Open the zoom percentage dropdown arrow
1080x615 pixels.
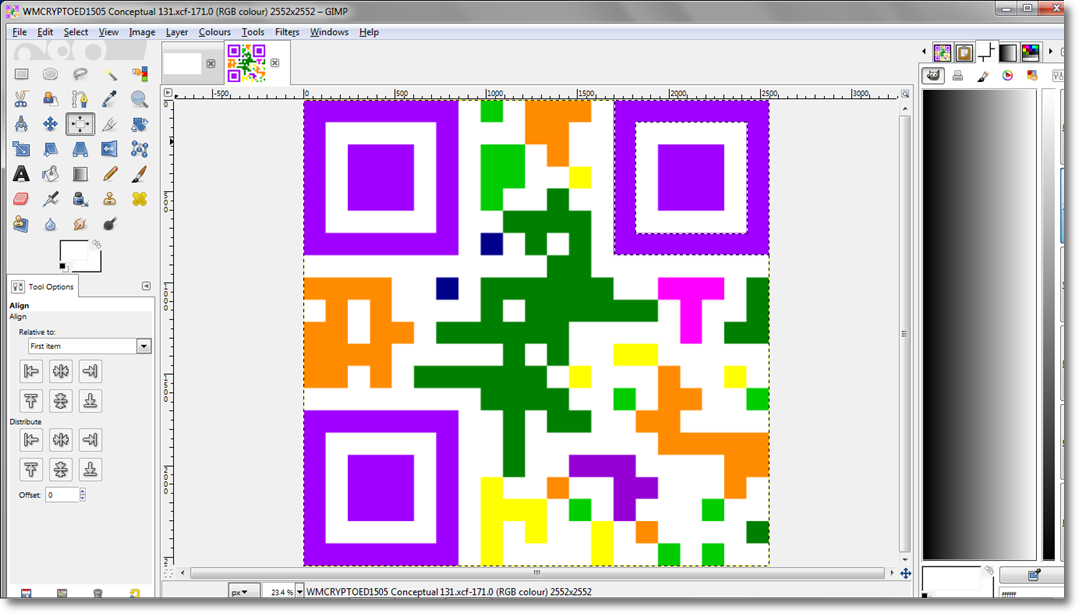[300, 592]
